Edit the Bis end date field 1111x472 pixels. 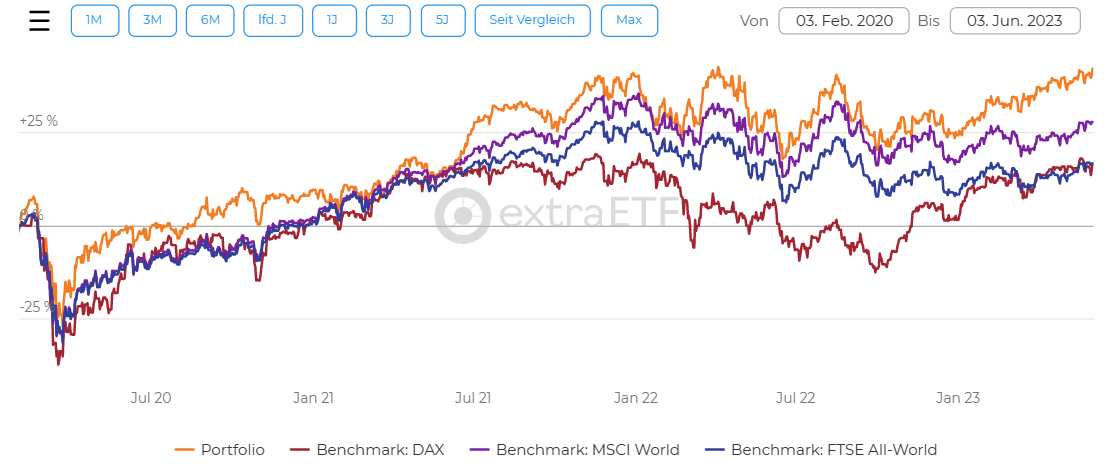pos(1014,21)
